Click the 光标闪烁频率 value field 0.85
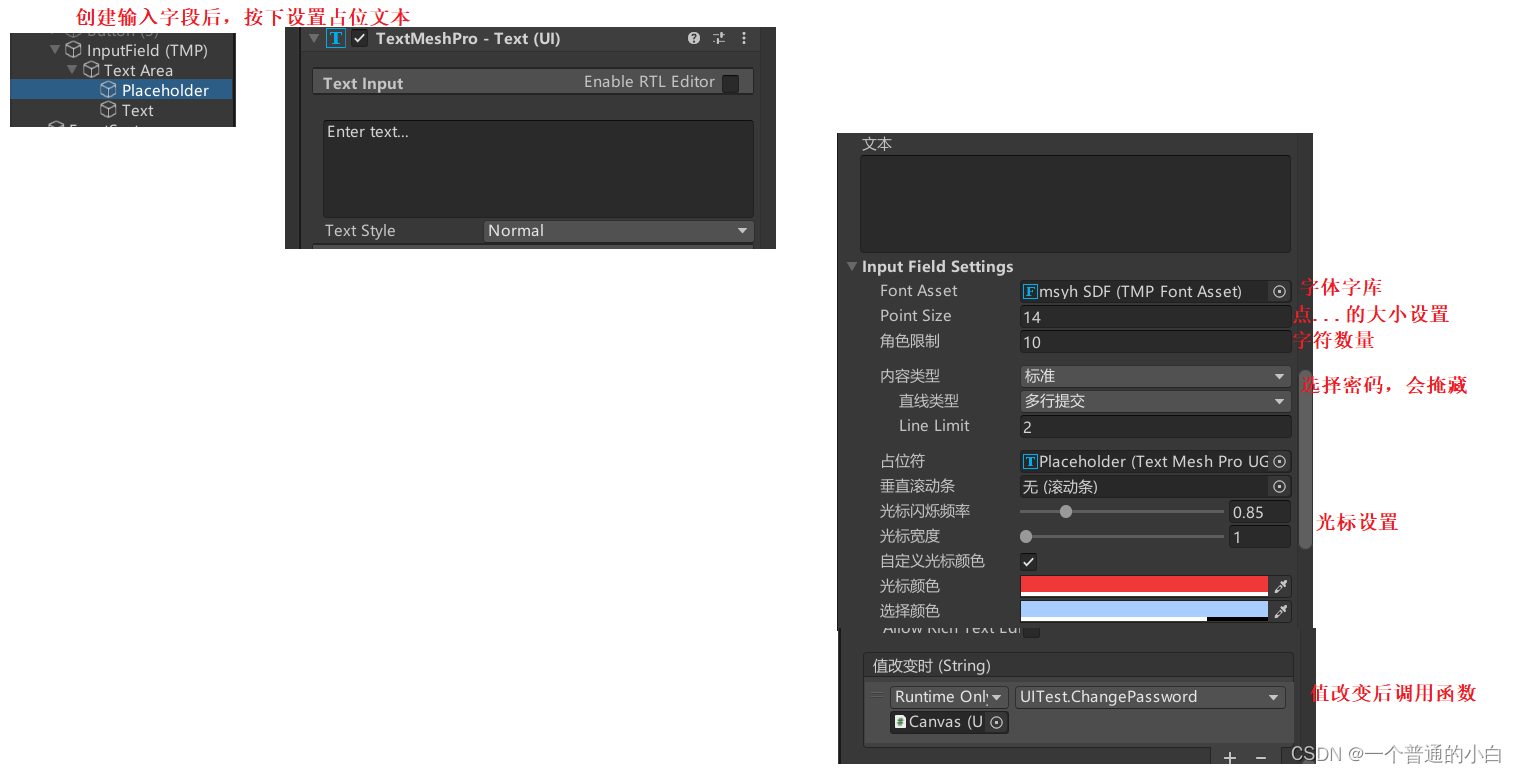Screen dimensions: 1516x773 (1260, 512)
